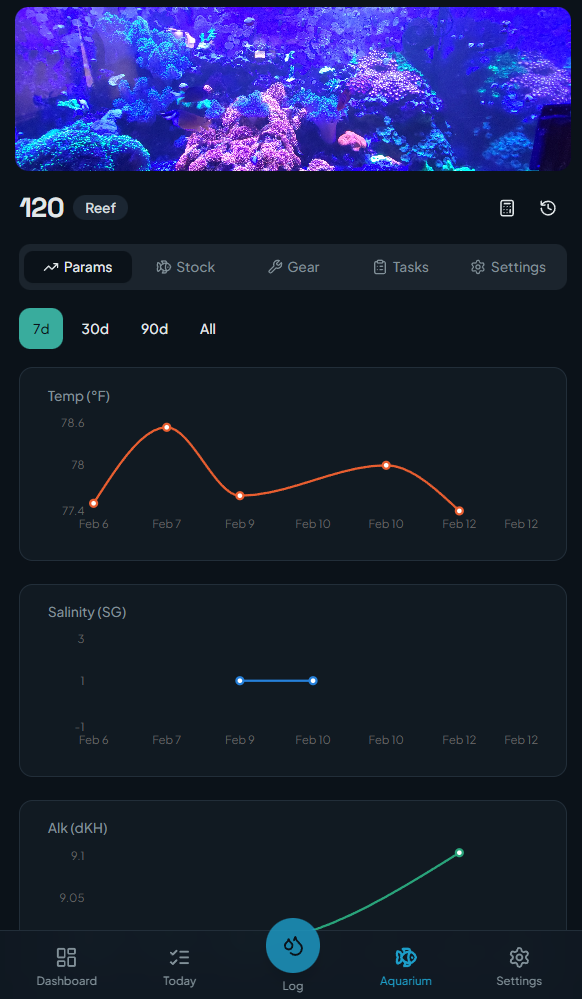Choose the 90d time range
582x999 pixels.
[x=154, y=329]
